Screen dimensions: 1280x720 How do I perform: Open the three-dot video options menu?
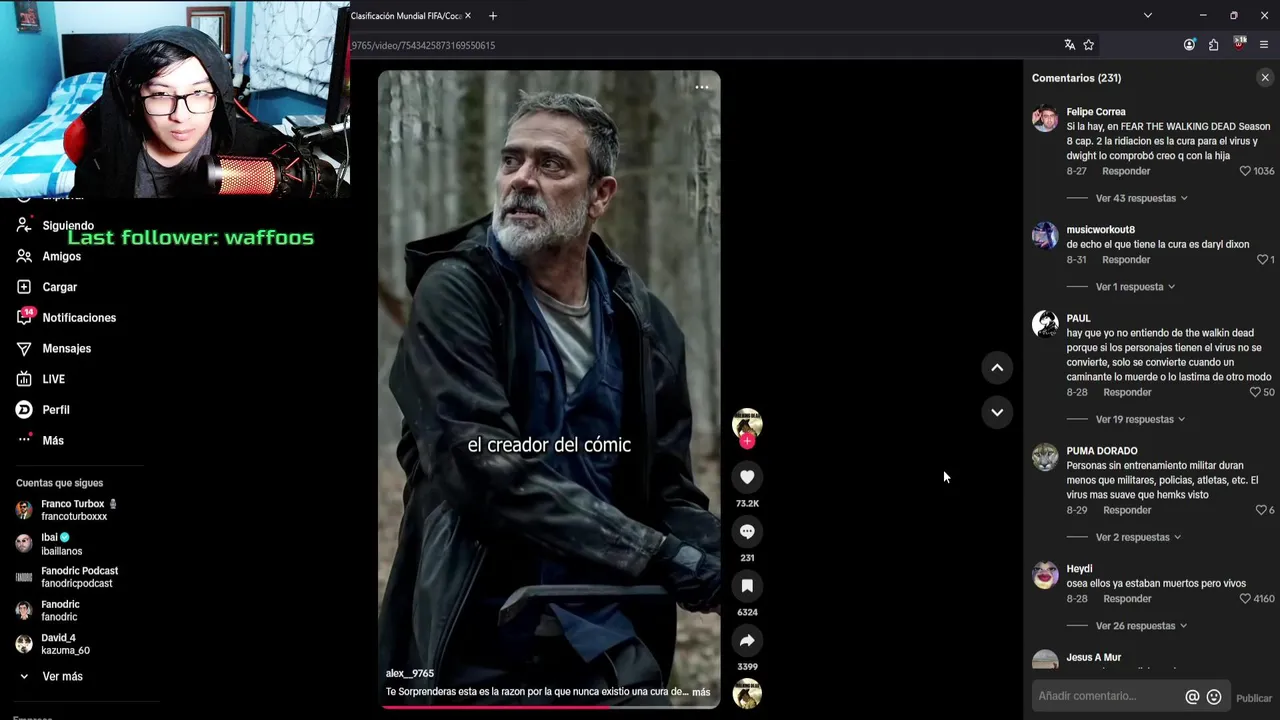coord(702,87)
